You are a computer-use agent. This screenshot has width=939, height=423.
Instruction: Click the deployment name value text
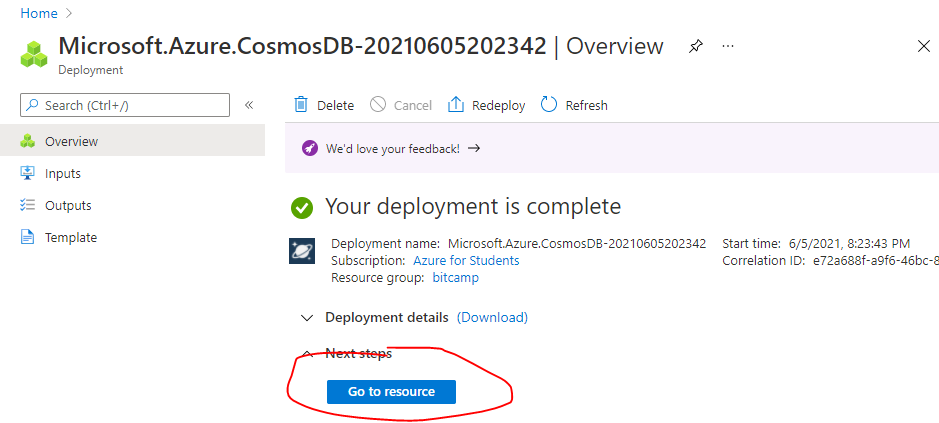pos(577,244)
